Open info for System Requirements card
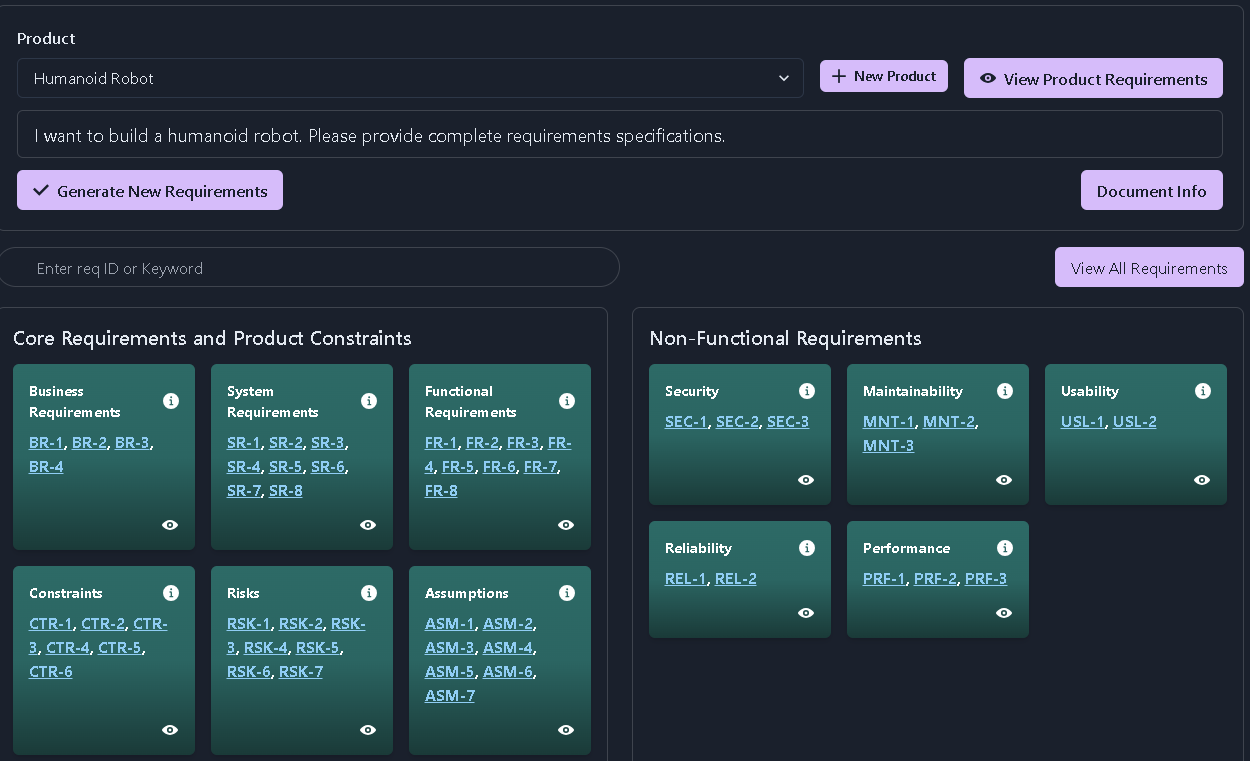Viewport: 1250px width, 761px height. point(369,401)
